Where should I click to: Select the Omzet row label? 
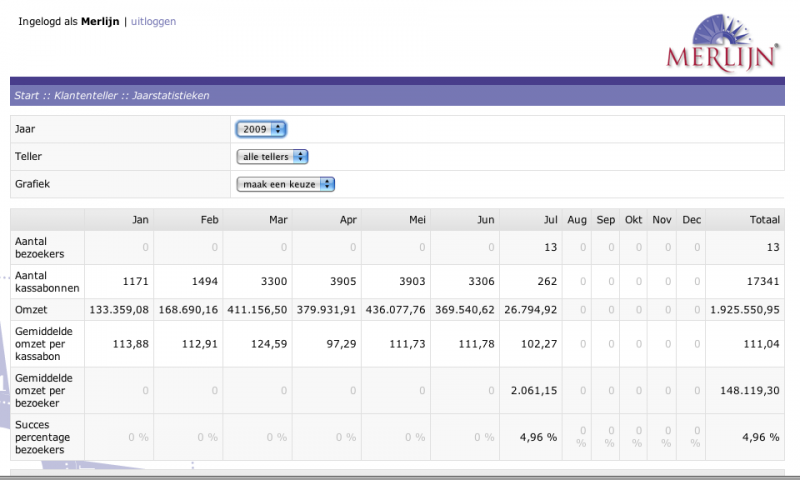click(31, 310)
